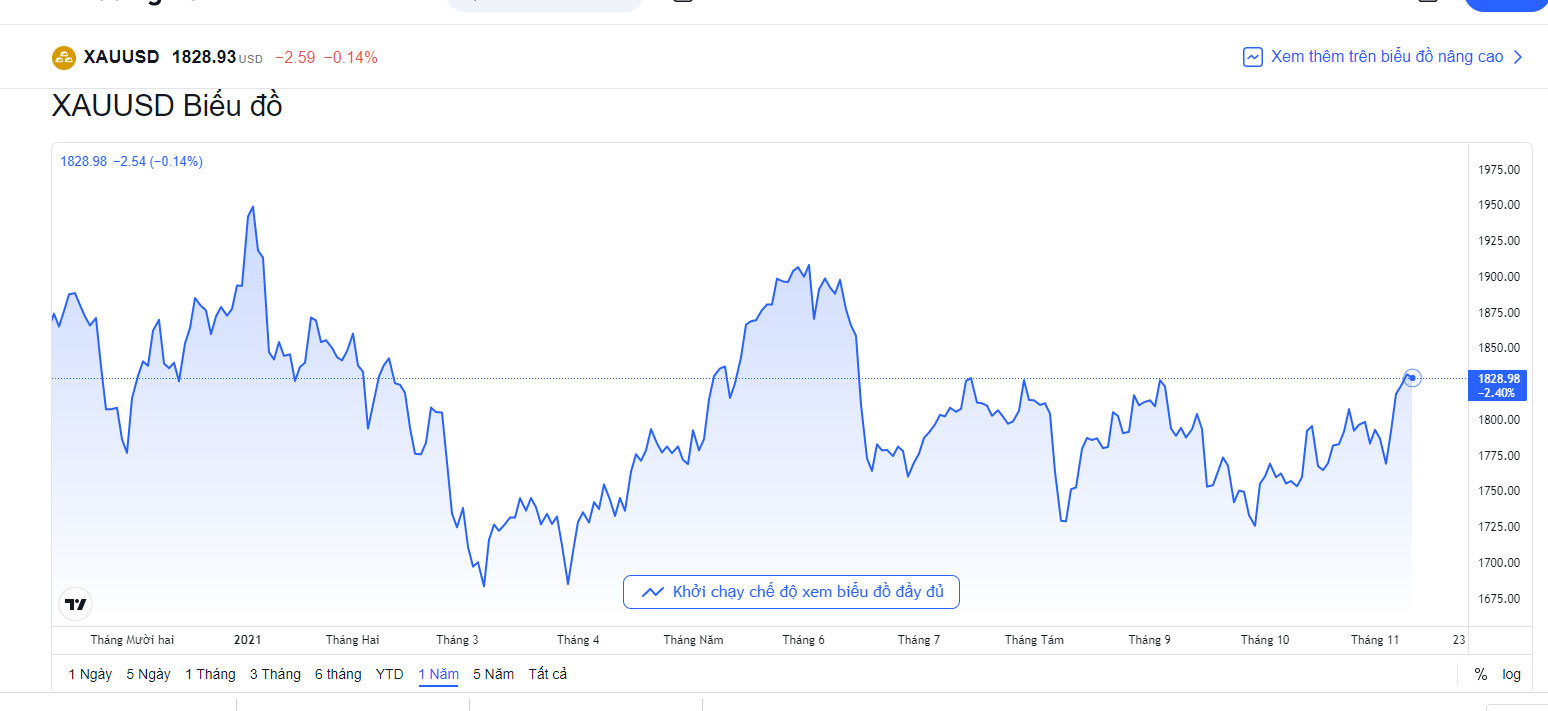The image size is (1548, 711).
Task: Switch to the 6 tháng range
Action: [x=338, y=675]
